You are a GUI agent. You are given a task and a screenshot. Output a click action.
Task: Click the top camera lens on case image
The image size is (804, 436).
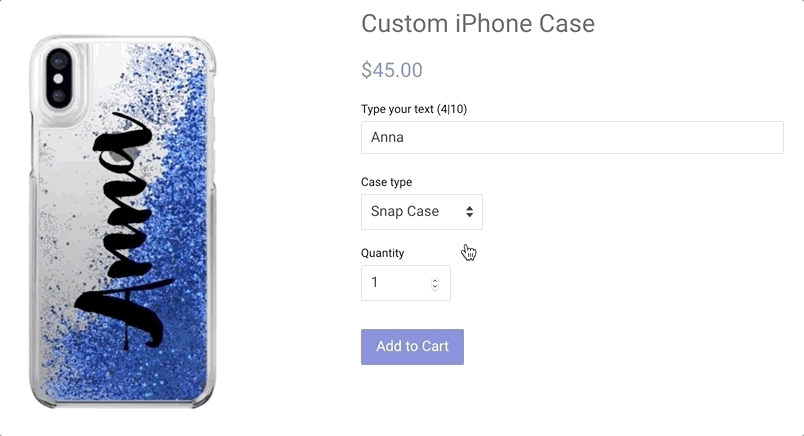58,62
